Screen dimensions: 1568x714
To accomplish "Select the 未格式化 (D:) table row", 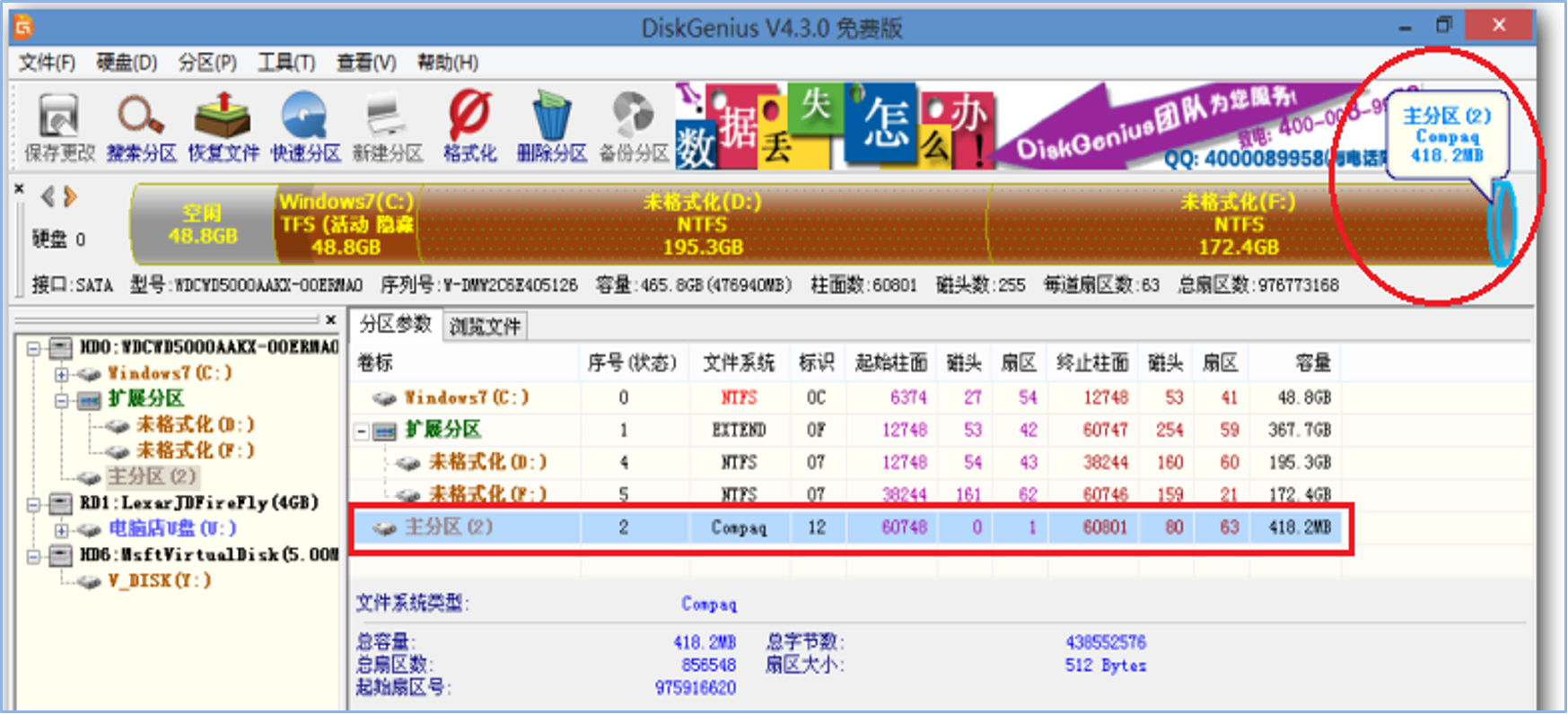I will pyautogui.click(x=844, y=462).
